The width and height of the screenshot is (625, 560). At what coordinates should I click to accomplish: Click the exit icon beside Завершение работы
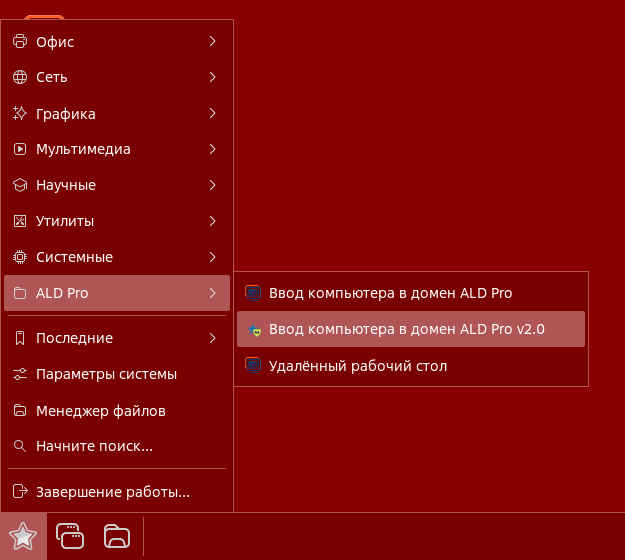click(20, 491)
